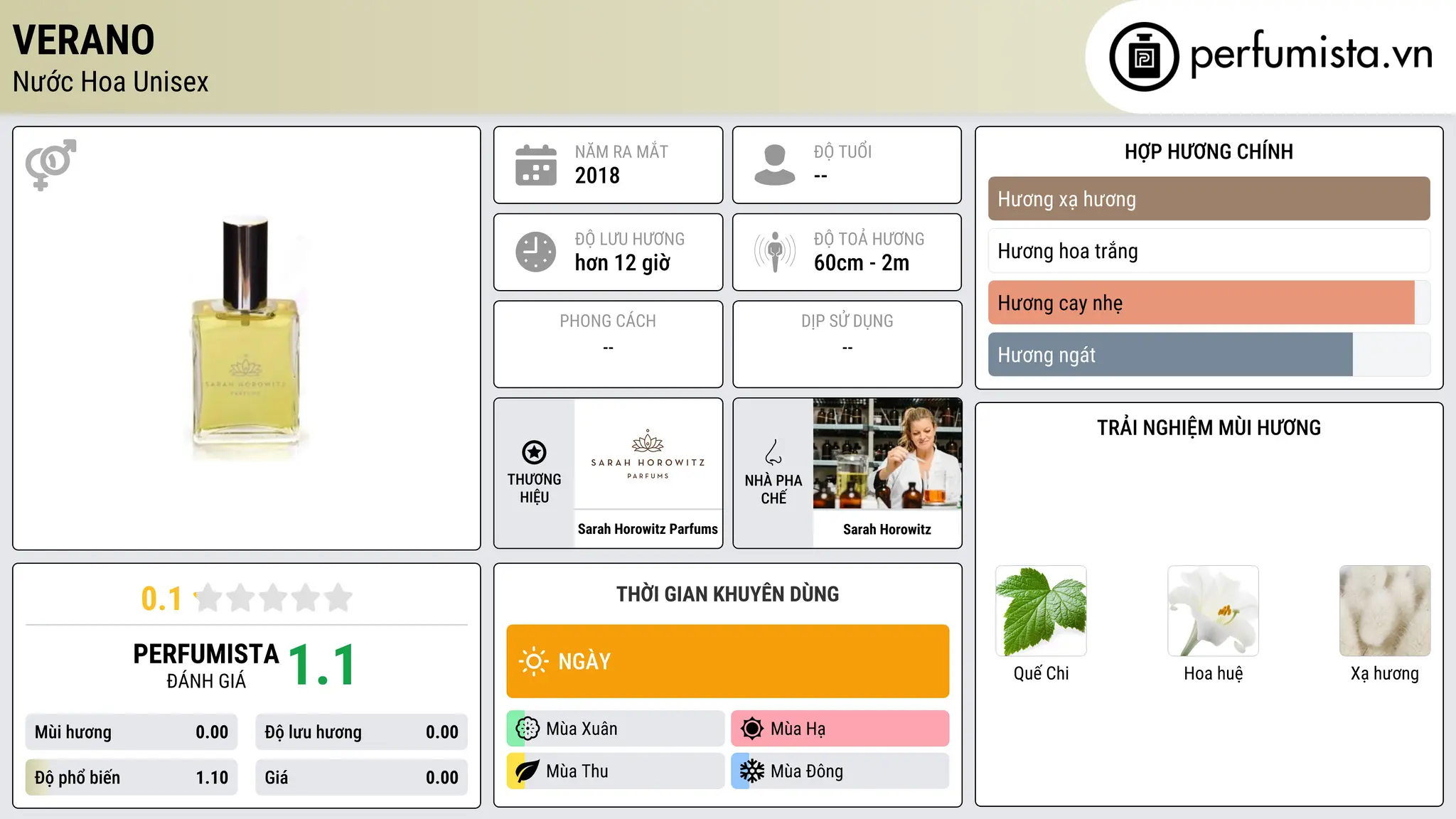Viewport: 1456px width, 819px height.
Task: Open the Sarah Horowitz perfumer name link
Action: tap(887, 529)
